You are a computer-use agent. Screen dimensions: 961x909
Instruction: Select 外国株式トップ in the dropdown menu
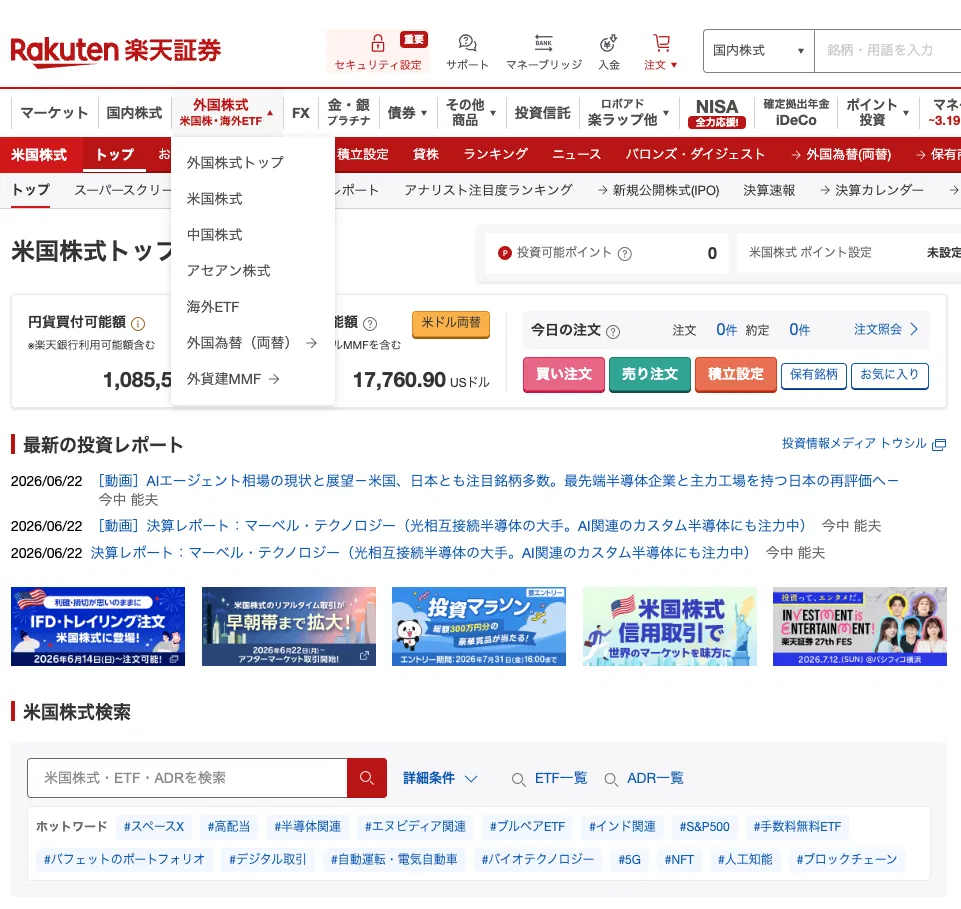click(x=235, y=162)
